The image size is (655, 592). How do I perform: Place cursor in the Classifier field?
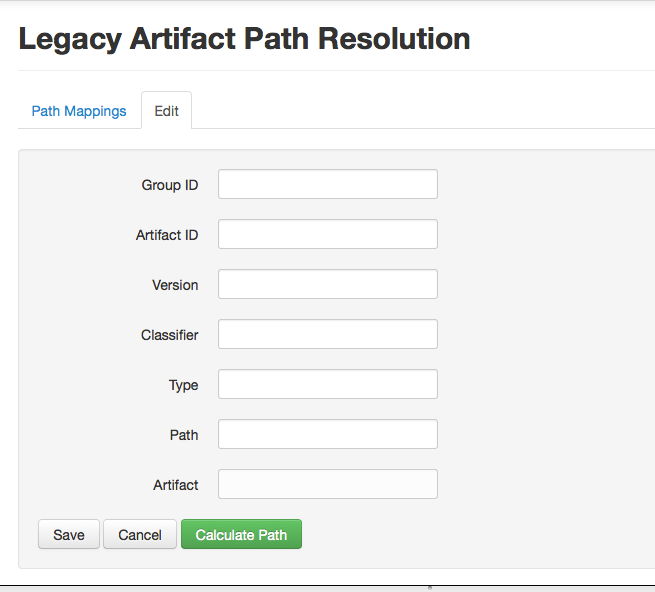click(x=327, y=335)
